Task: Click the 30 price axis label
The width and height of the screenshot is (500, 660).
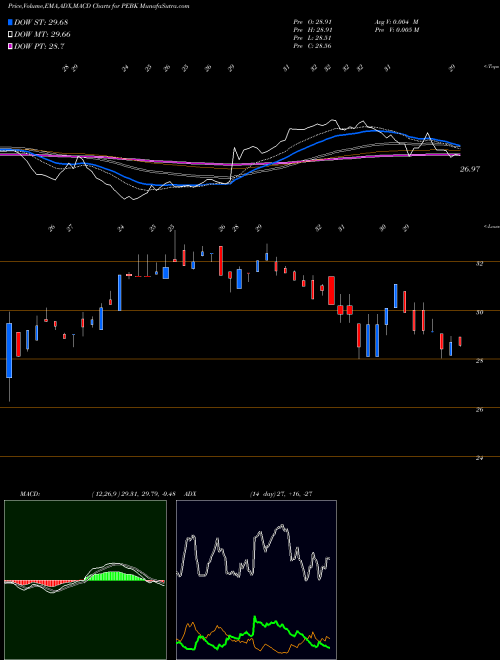Action: [479, 312]
